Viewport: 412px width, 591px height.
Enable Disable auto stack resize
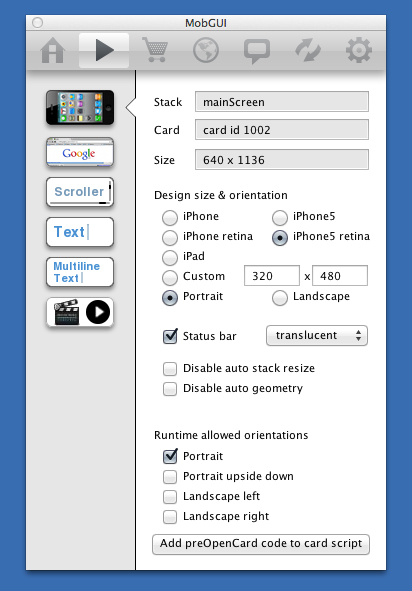tap(170, 369)
